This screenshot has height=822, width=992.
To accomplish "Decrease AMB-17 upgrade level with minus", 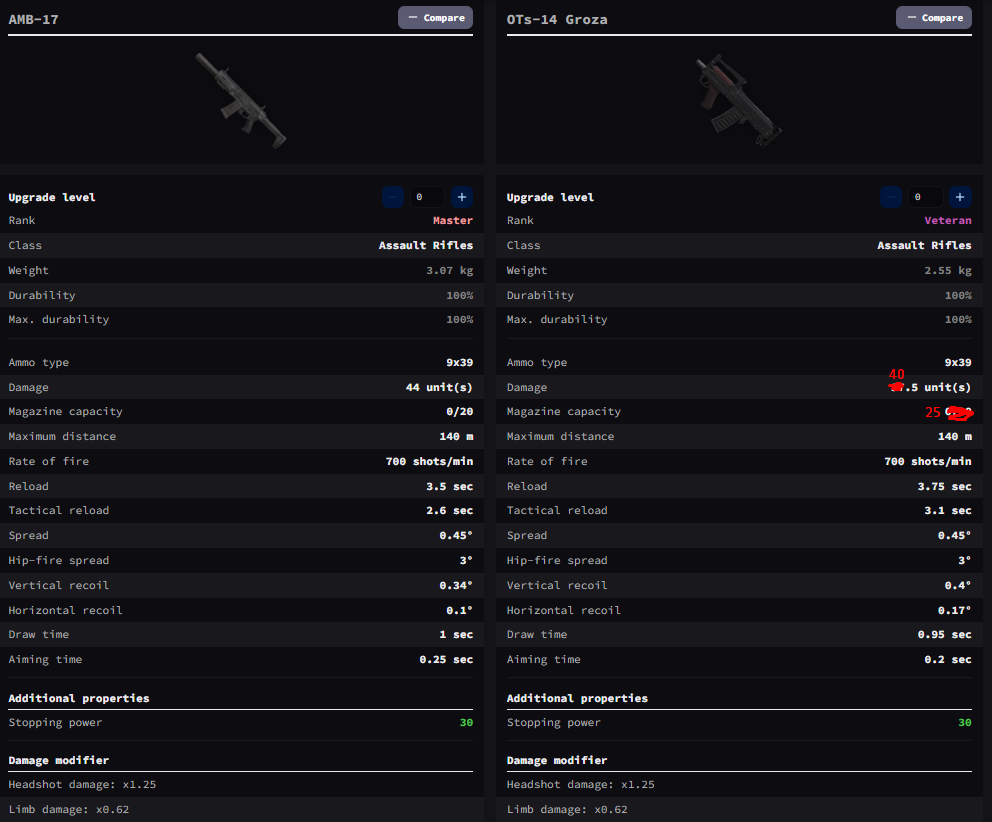I will [393, 197].
